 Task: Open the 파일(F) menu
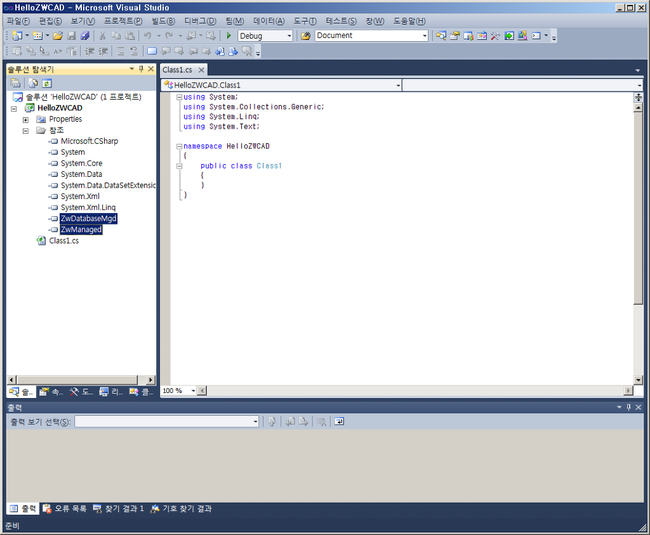[18, 21]
